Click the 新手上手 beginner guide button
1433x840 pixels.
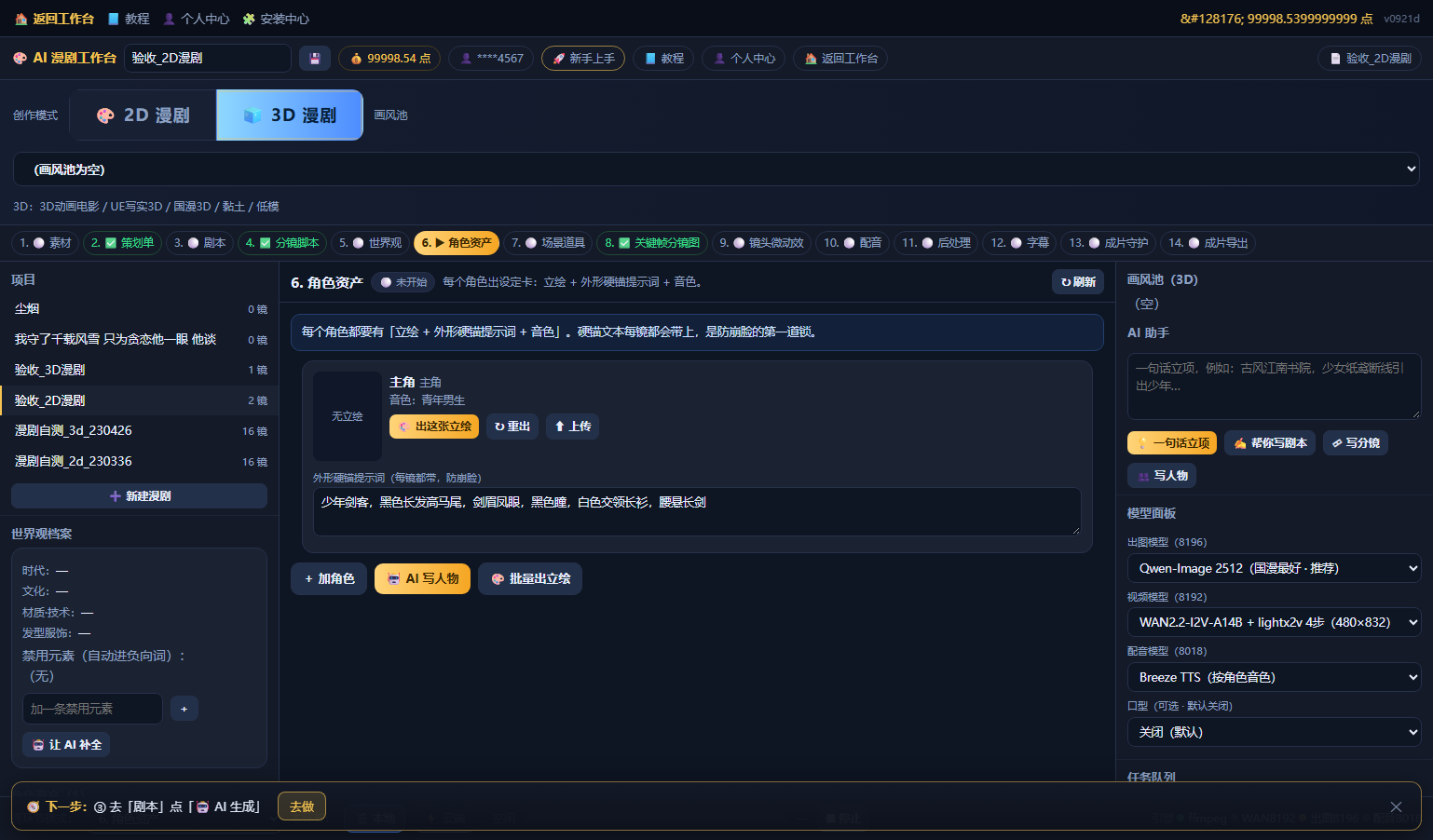pos(583,58)
